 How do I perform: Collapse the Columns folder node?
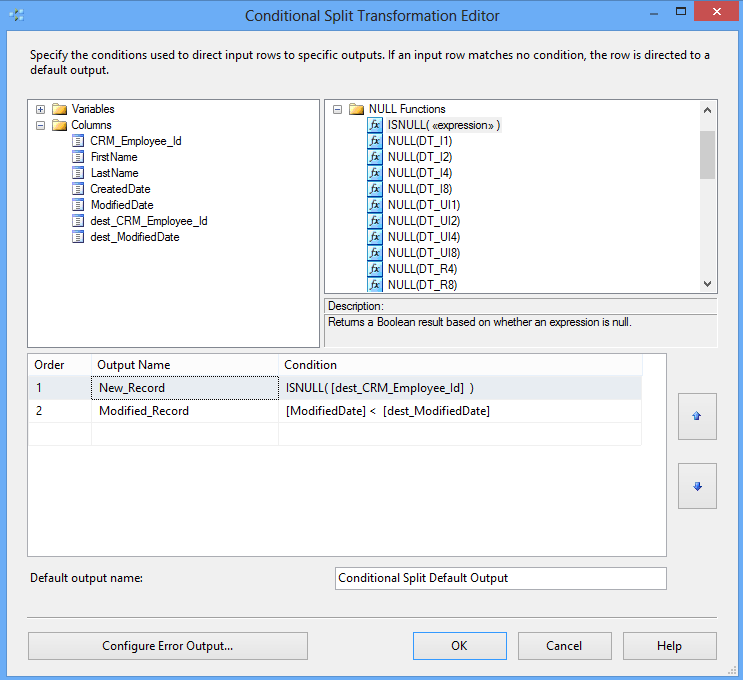point(41,126)
